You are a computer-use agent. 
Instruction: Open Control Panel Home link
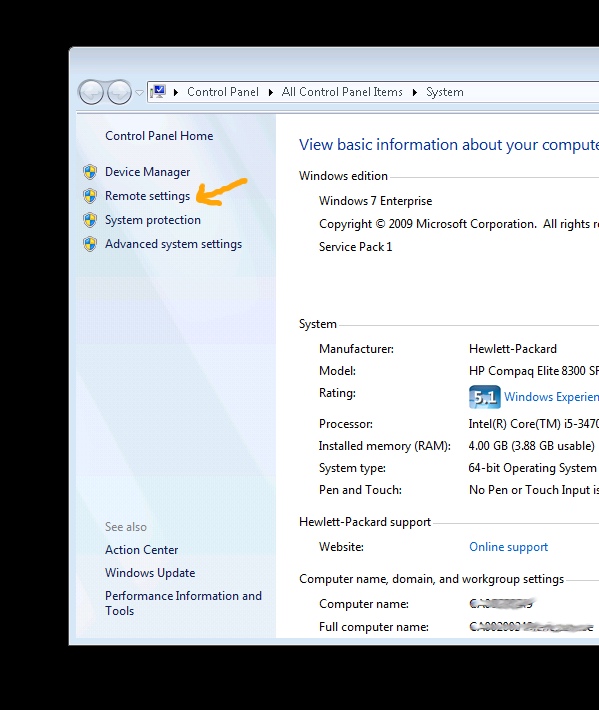(x=159, y=136)
